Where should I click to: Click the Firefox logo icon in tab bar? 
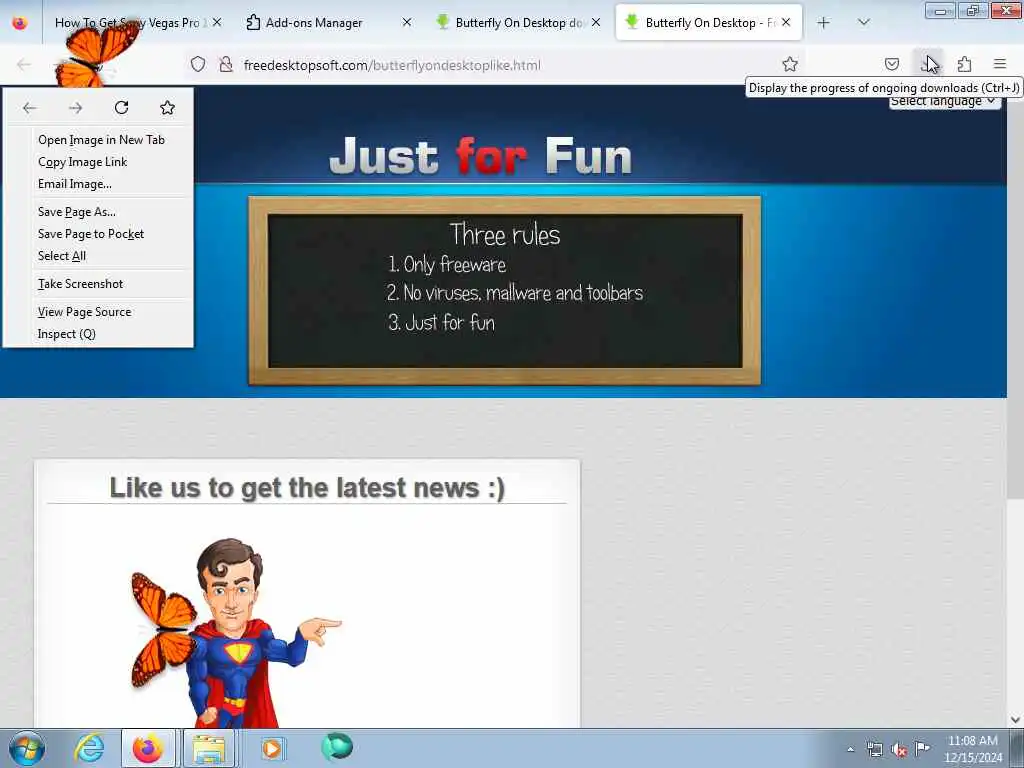(x=20, y=23)
